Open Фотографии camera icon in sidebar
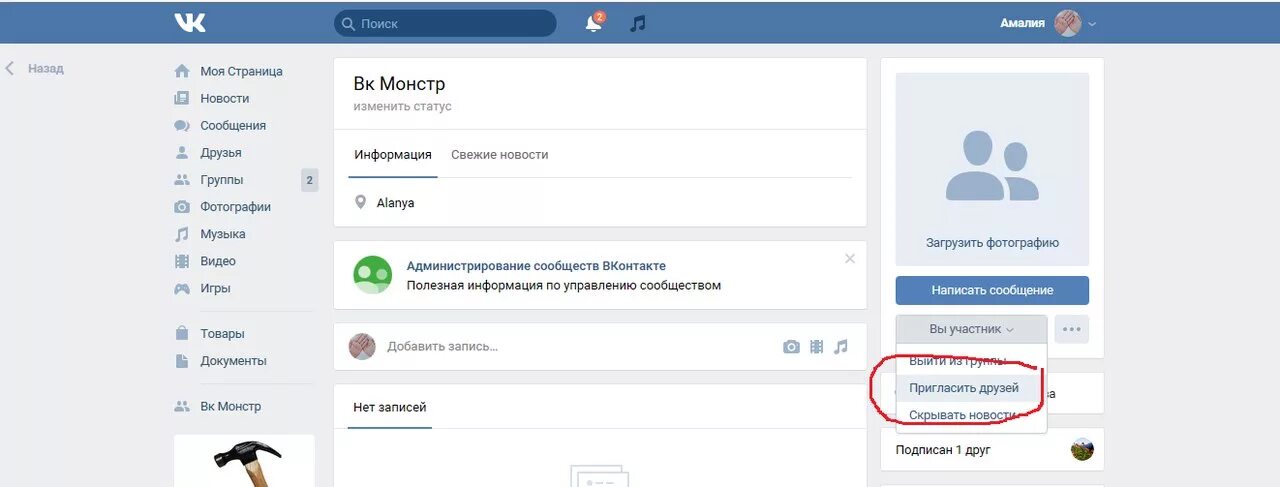The height and width of the screenshot is (487, 1280). pos(182,207)
